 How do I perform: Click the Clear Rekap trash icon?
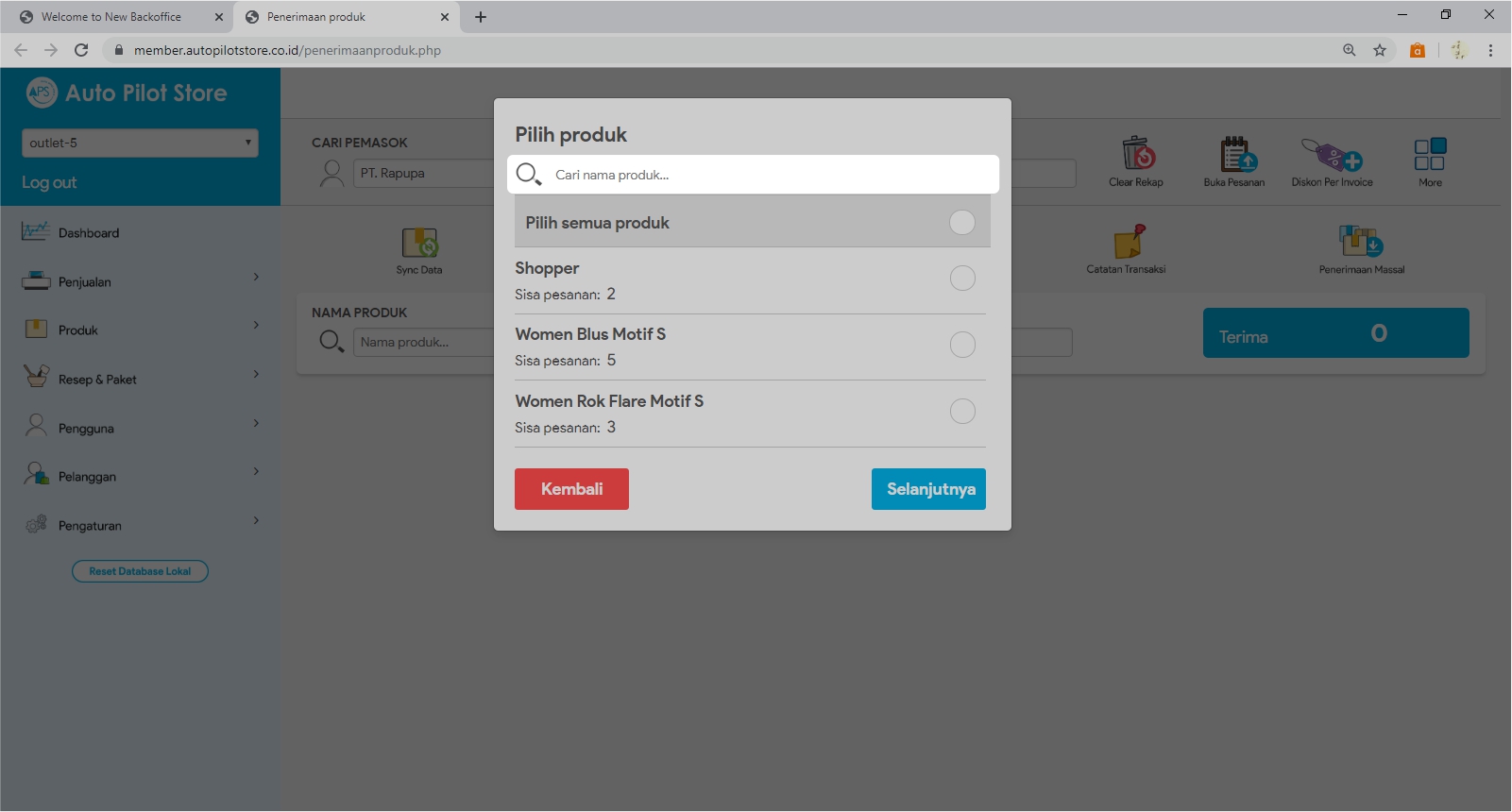[1137, 153]
